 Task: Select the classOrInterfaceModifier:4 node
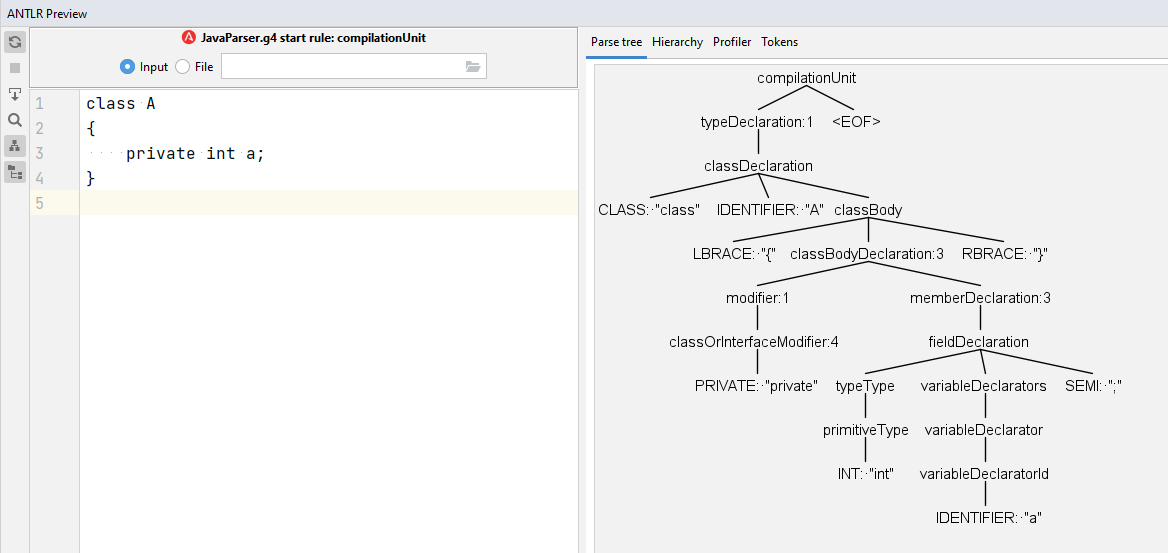[x=754, y=342]
